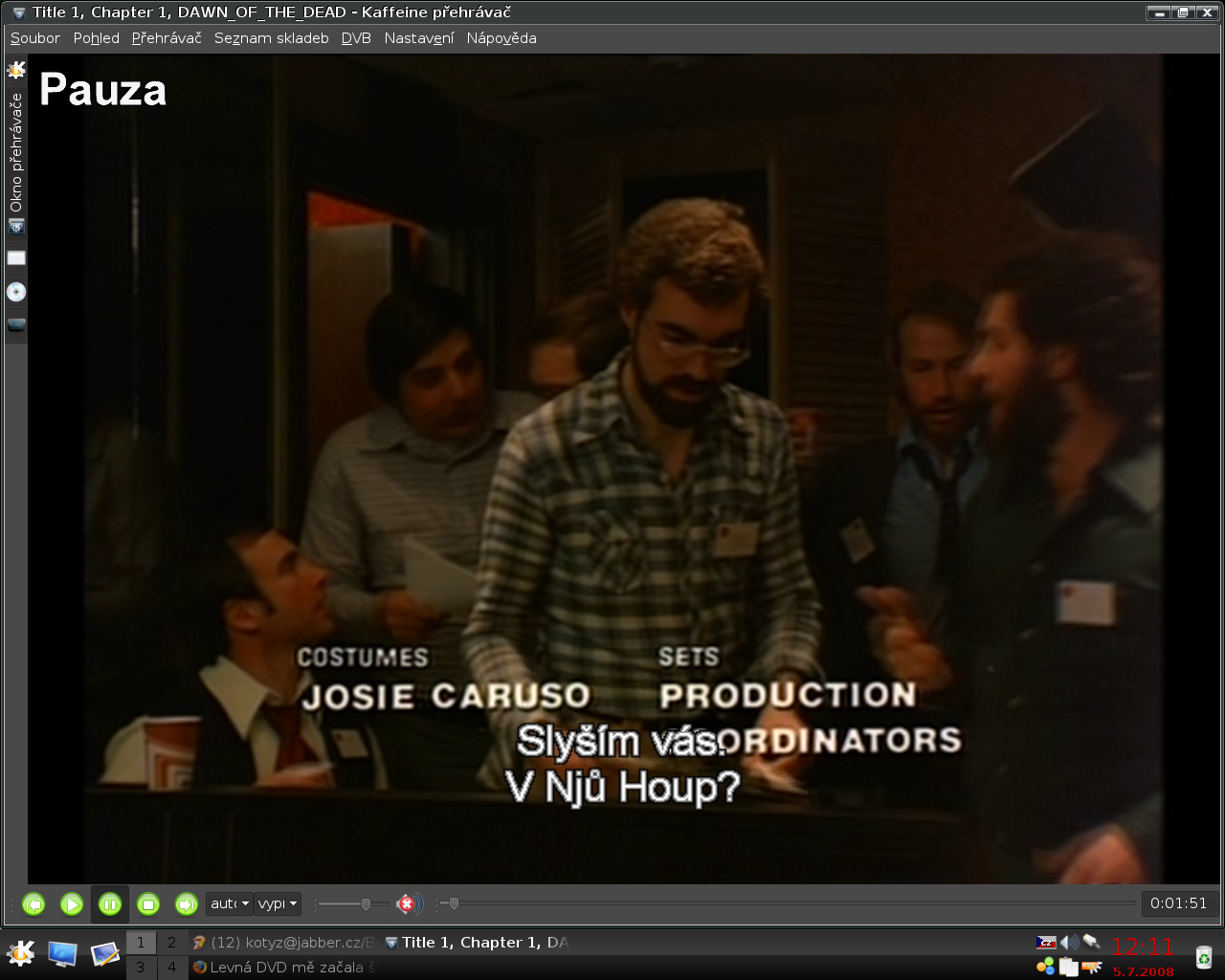Open the DVB television tab in sidebar
The image size is (1225, 980).
16,325
